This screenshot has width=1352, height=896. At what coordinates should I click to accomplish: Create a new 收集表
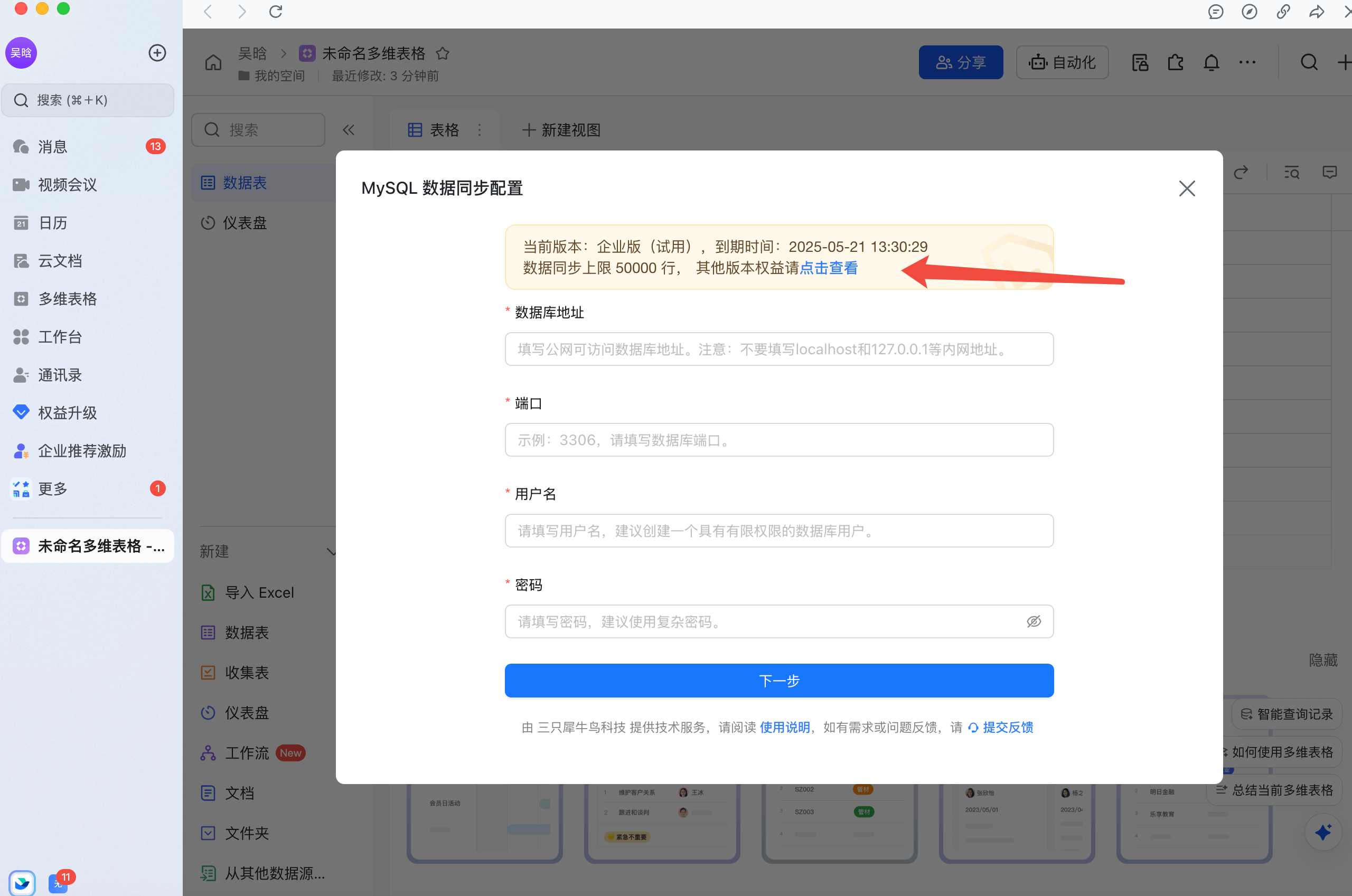pyautogui.click(x=235, y=673)
